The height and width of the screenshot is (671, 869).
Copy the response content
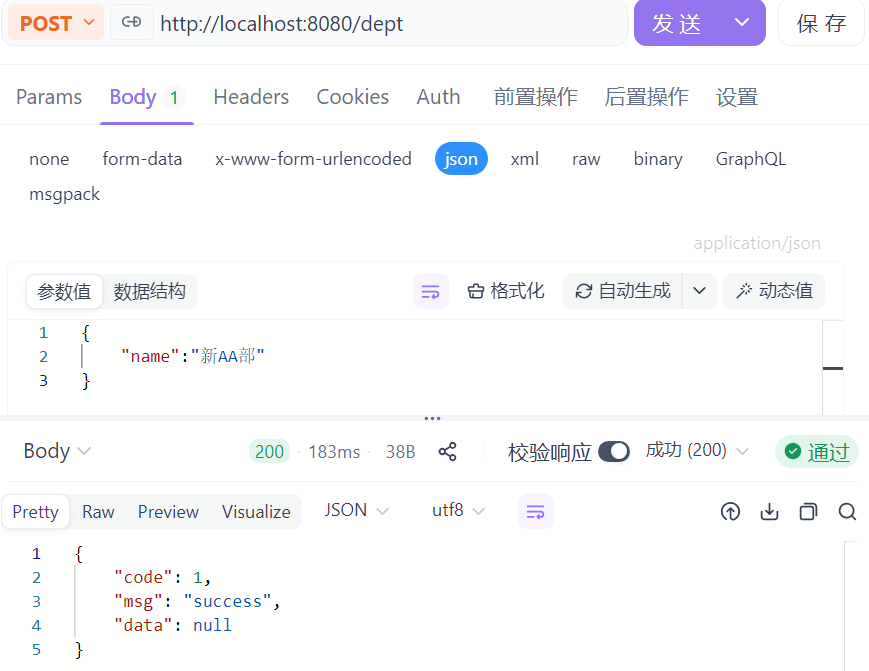point(808,511)
